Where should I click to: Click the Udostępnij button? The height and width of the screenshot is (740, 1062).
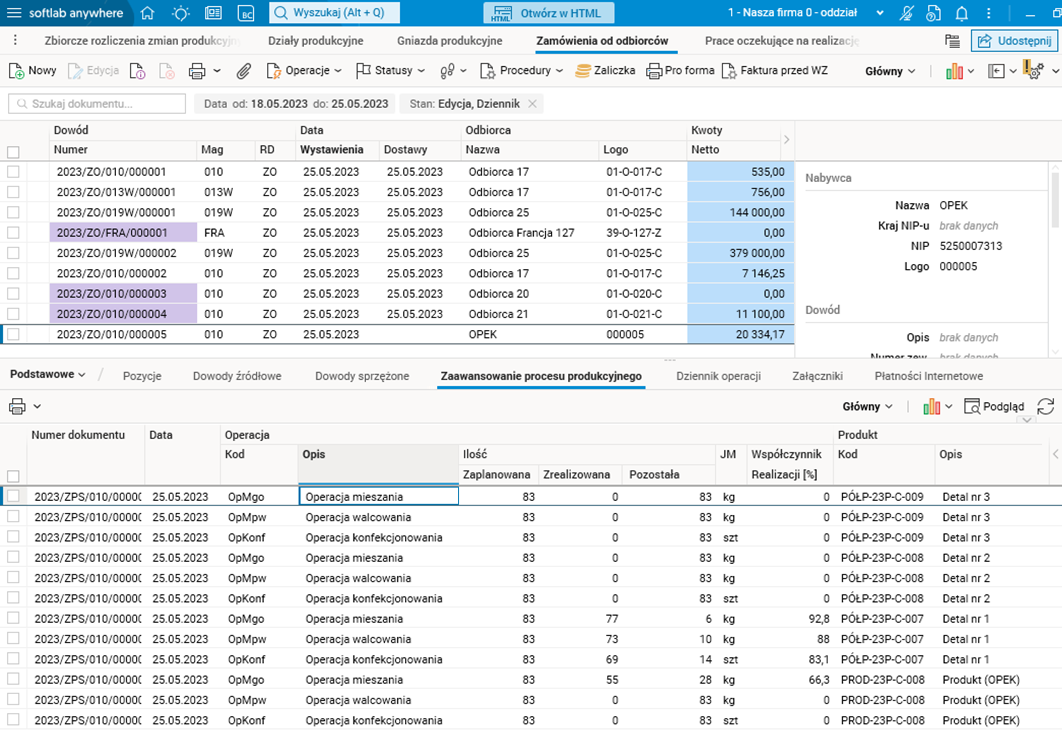click(1014, 41)
